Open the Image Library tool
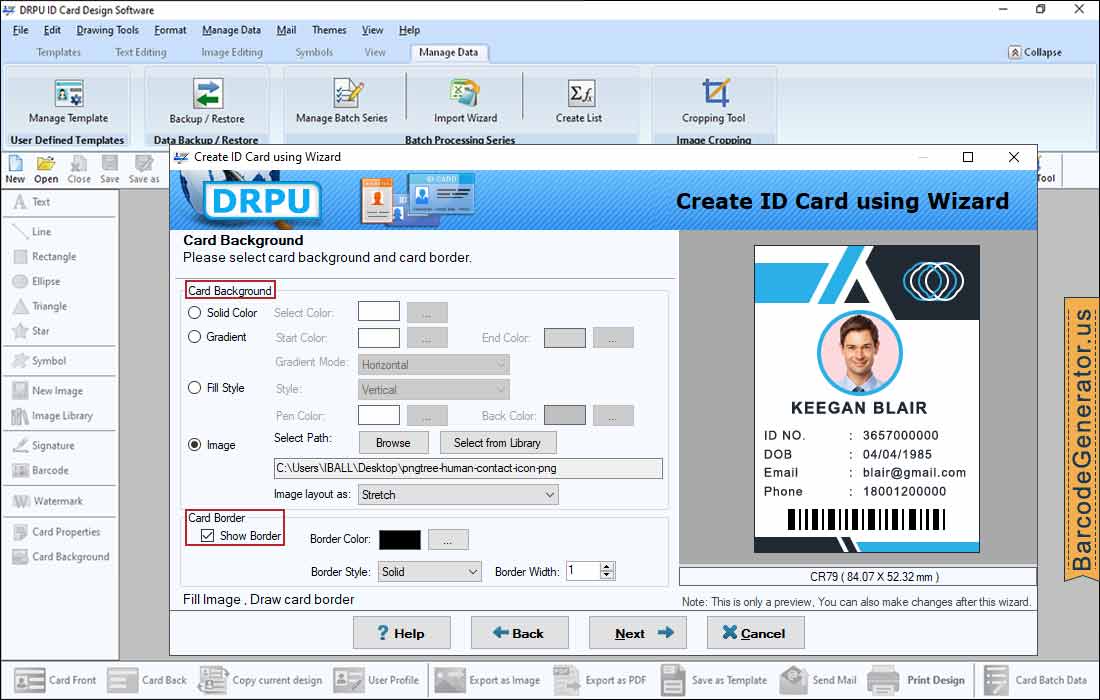 coord(53,416)
